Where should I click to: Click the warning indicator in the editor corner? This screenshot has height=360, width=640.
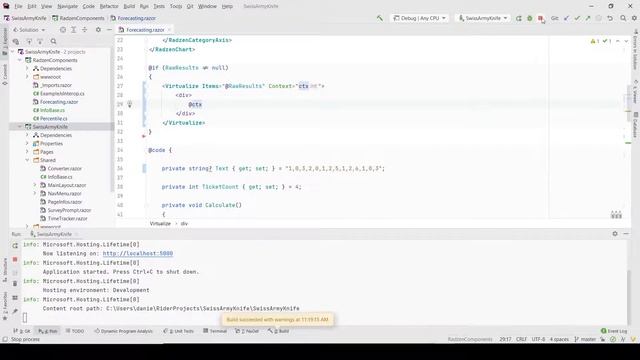(595, 41)
